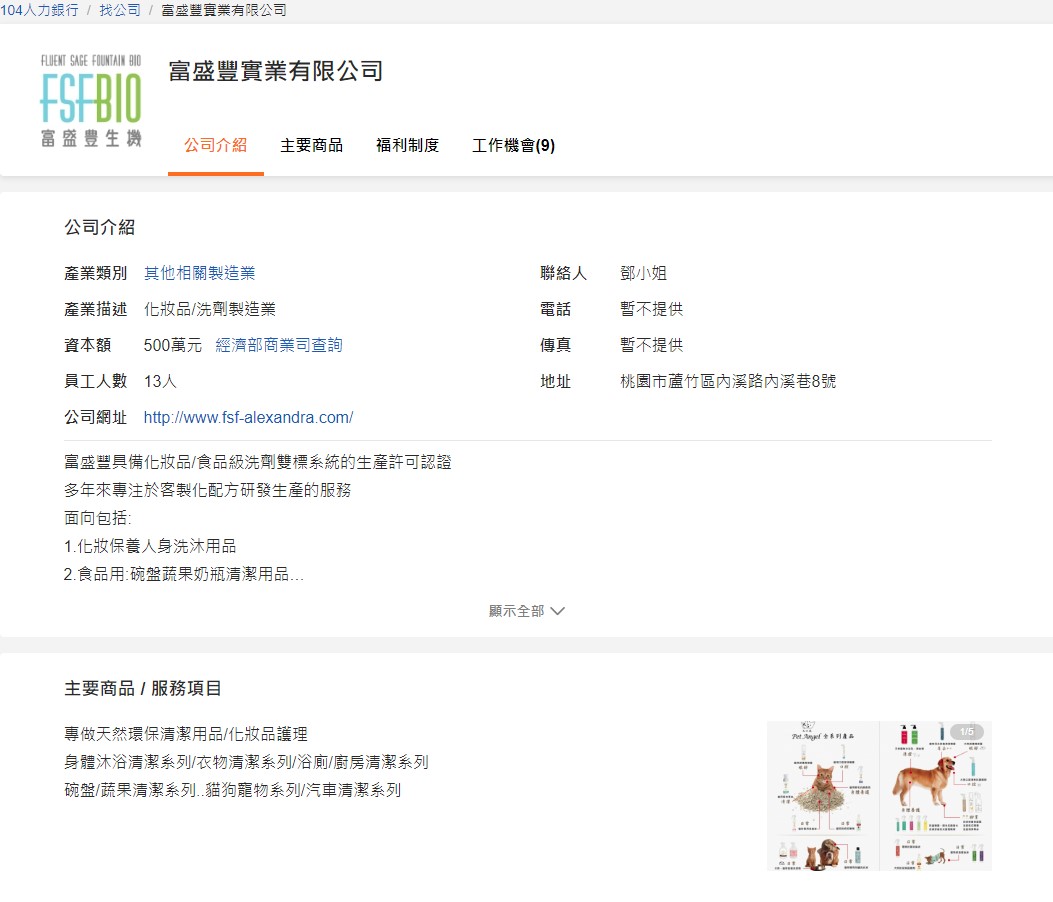Viewport: 1053px width, 902px height.
Task: Switch to the 主要商品 tab
Action: pyautogui.click(x=311, y=145)
